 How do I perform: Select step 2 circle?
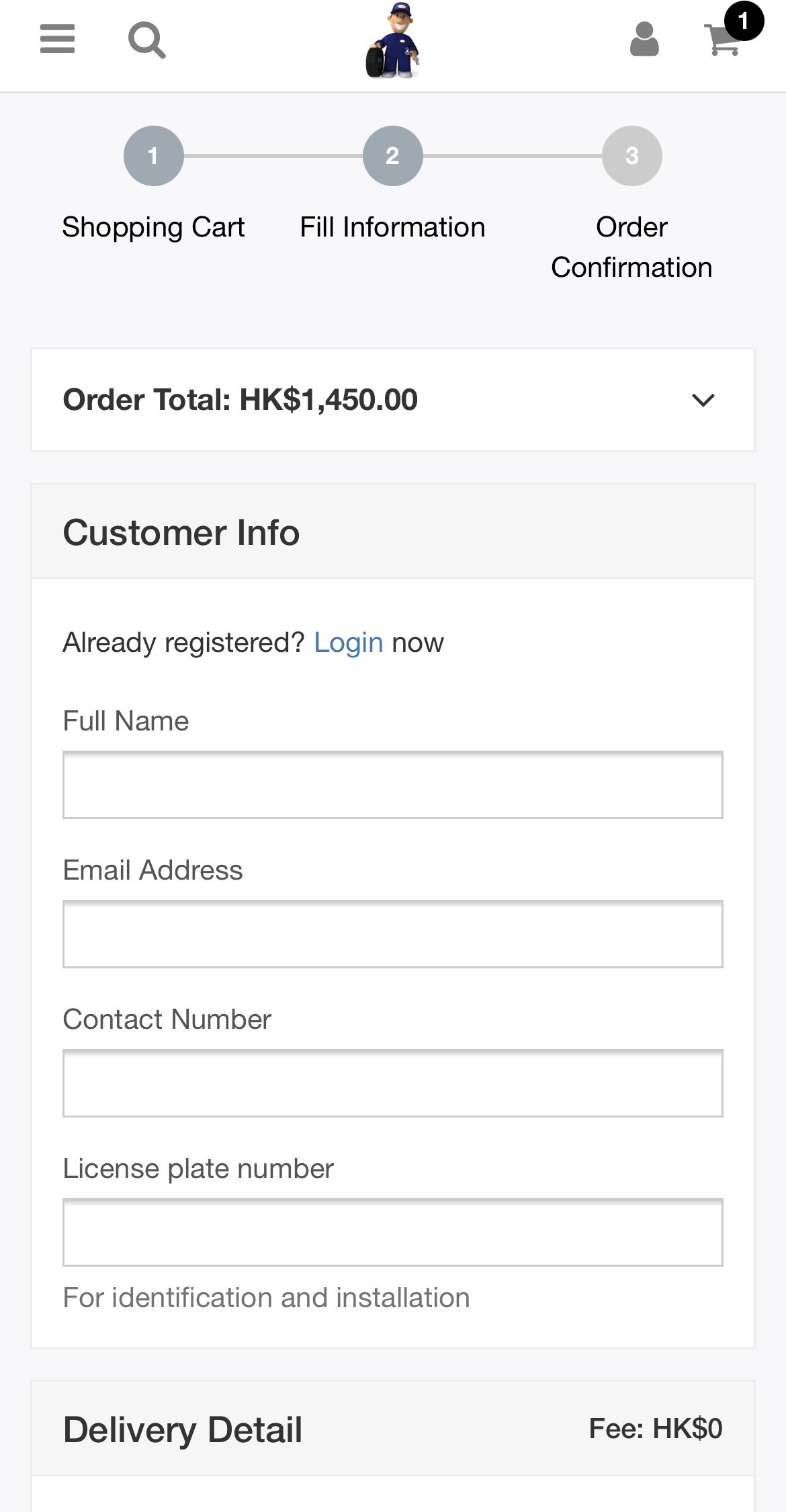tap(393, 156)
